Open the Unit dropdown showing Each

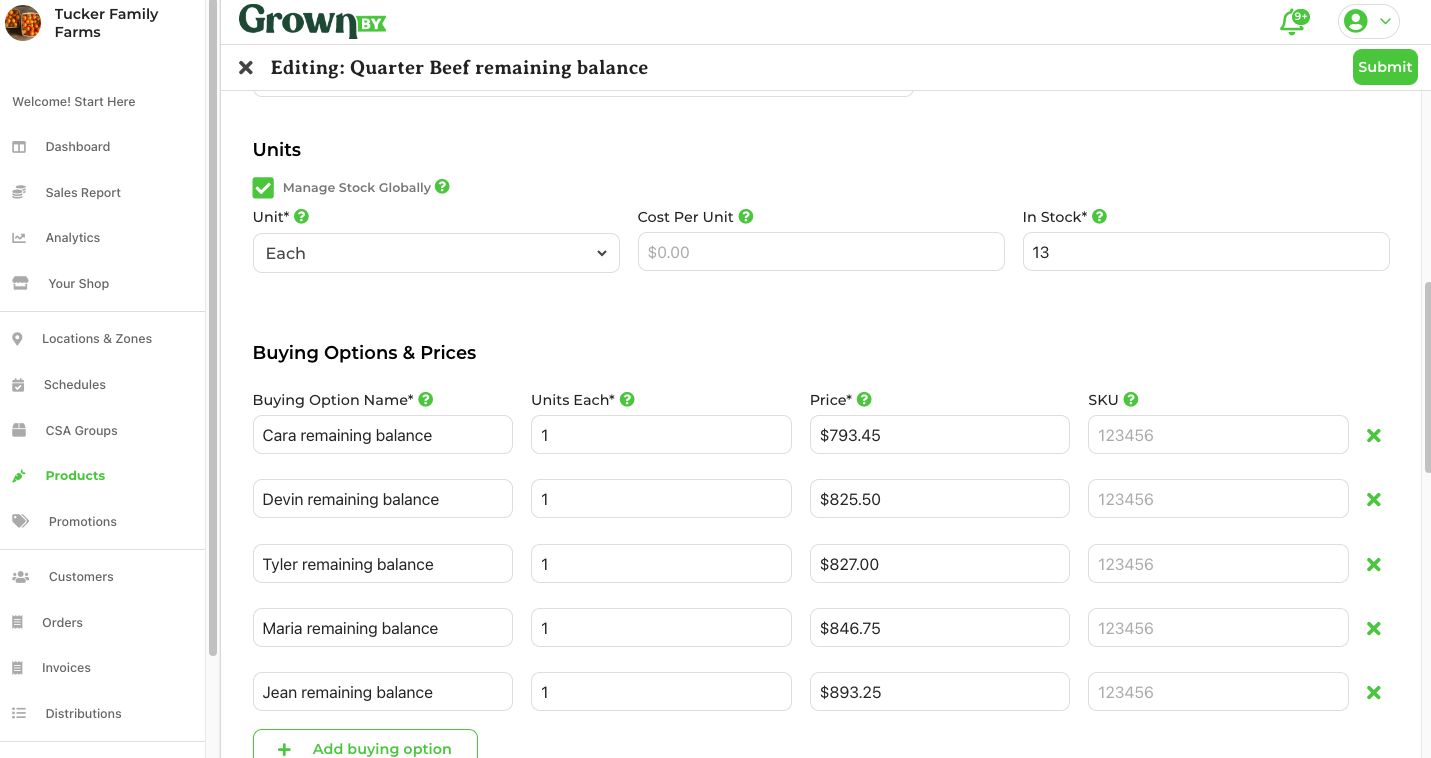[436, 253]
